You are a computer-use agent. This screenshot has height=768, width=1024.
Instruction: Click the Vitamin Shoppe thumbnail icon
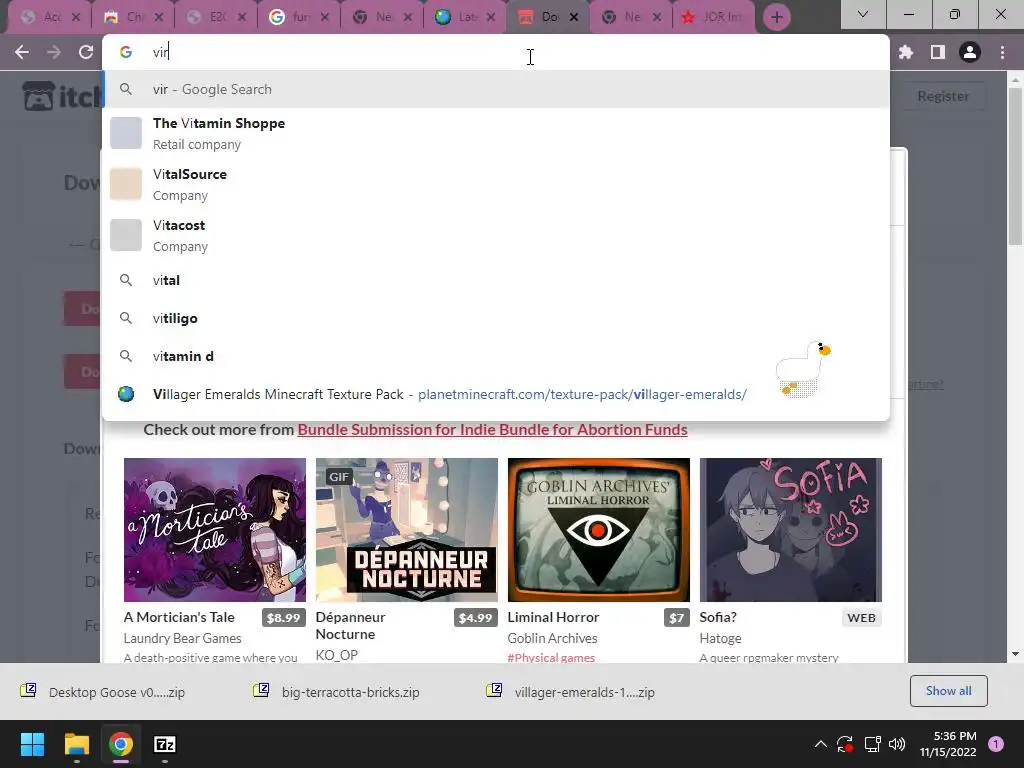[126, 133]
